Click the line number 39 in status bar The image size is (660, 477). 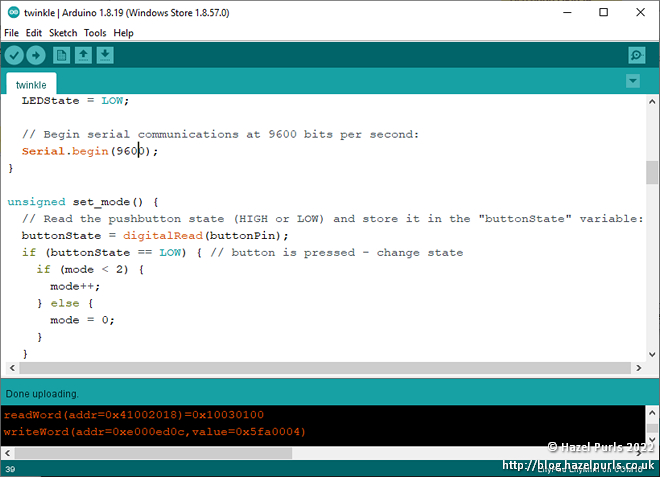(x=10, y=469)
